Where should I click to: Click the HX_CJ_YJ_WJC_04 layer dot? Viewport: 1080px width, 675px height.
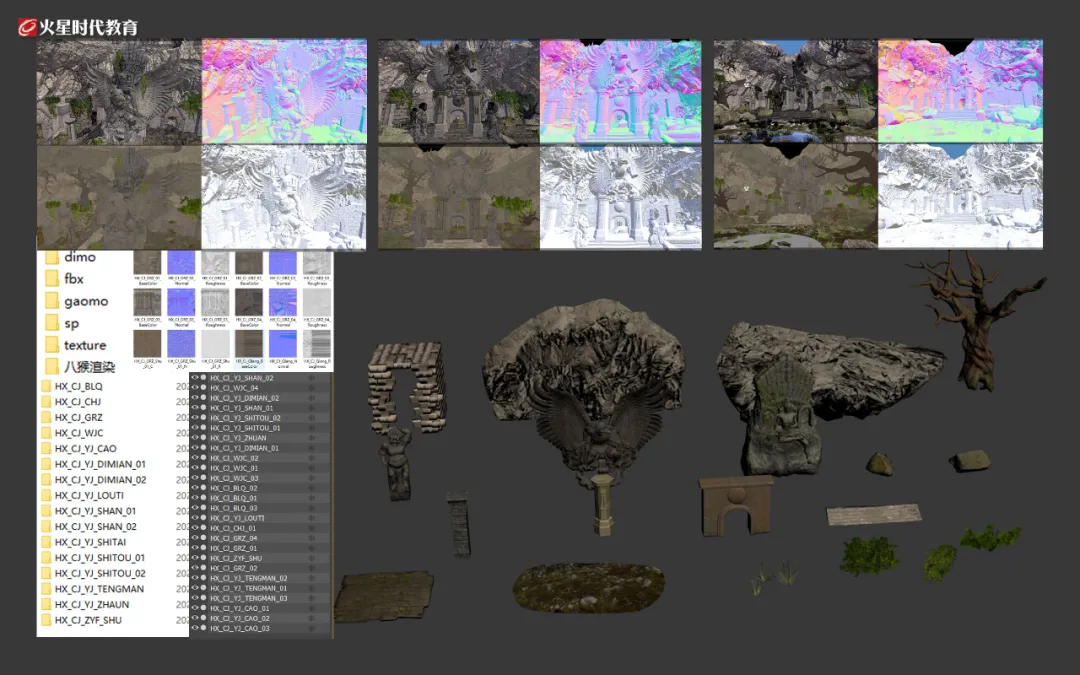204,388
